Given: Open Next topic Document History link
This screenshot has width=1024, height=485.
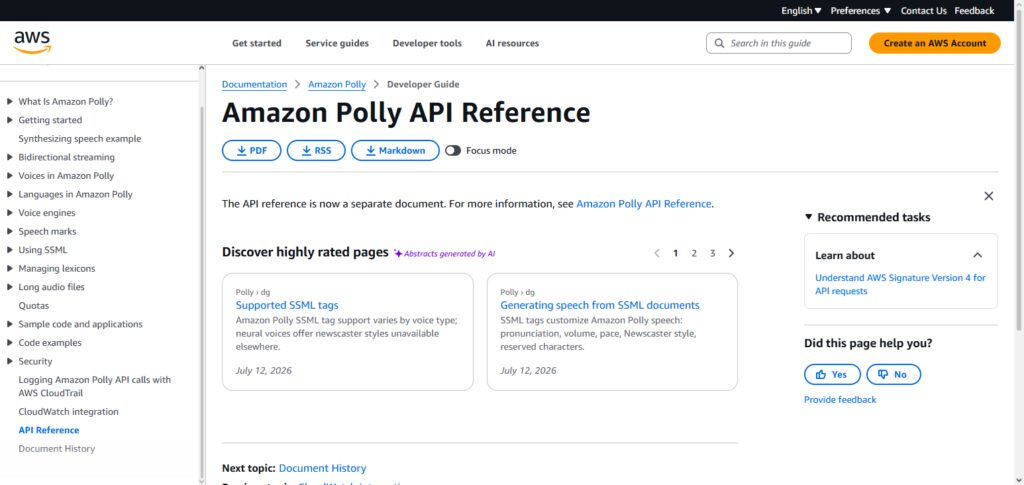Looking at the screenshot, I should (322, 468).
